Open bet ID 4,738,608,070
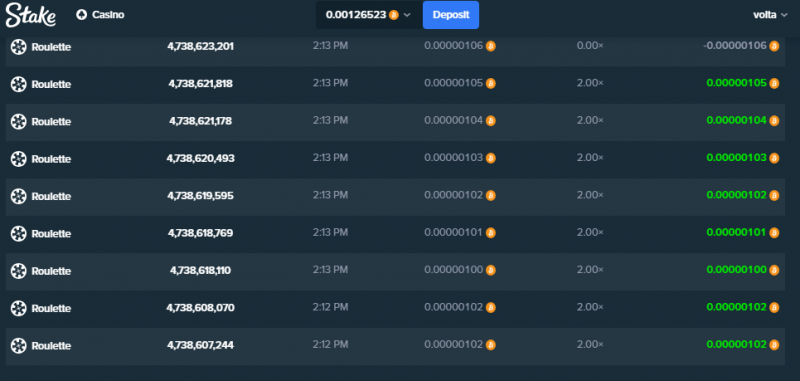This screenshot has width=800, height=381. pyautogui.click(x=201, y=308)
